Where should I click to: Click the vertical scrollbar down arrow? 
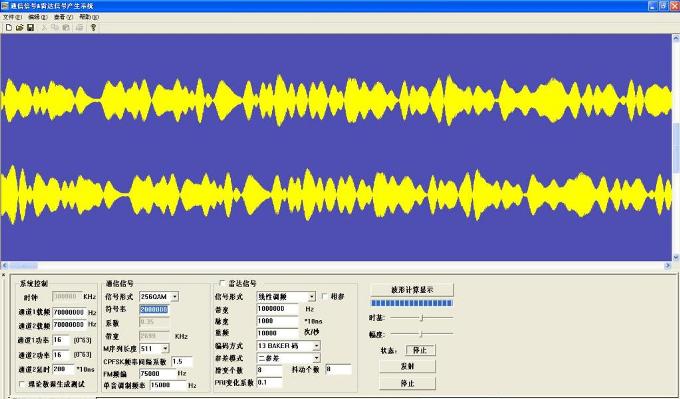[x=676, y=257]
